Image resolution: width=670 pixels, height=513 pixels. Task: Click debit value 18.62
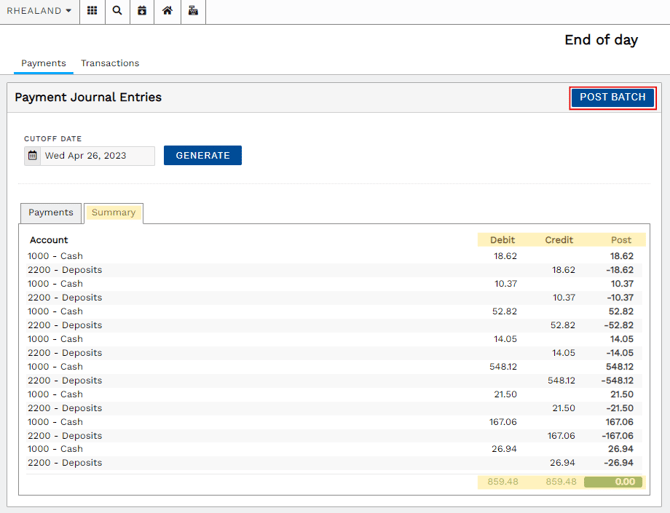[x=505, y=256]
